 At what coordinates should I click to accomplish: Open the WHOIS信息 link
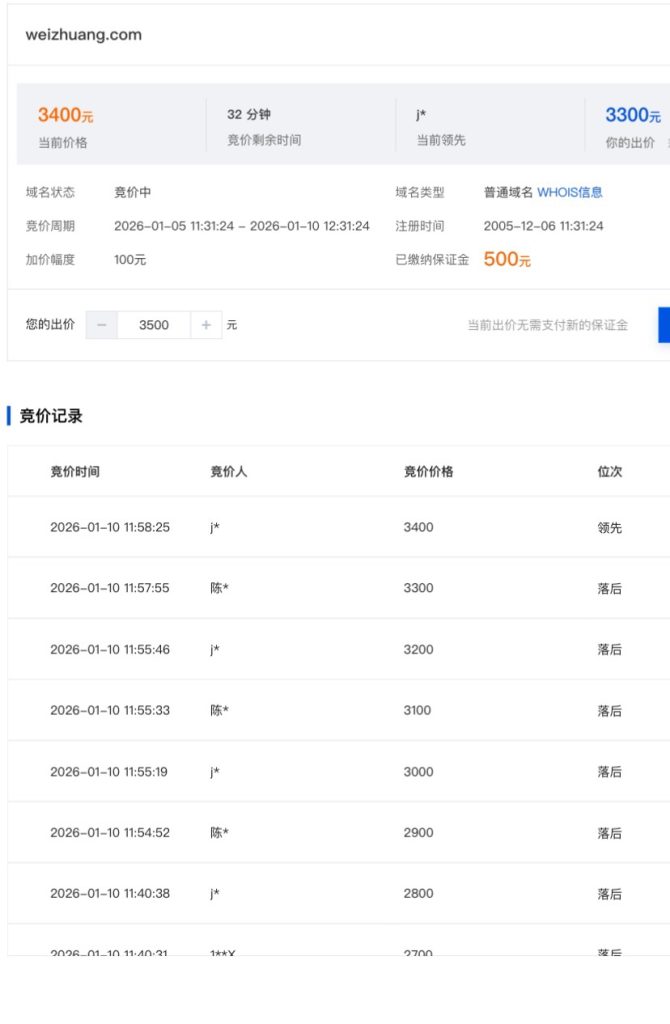pos(570,192)
